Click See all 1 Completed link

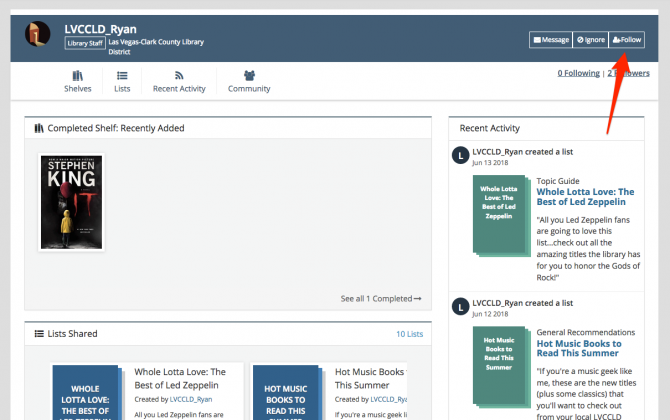[x=380, y=298]
